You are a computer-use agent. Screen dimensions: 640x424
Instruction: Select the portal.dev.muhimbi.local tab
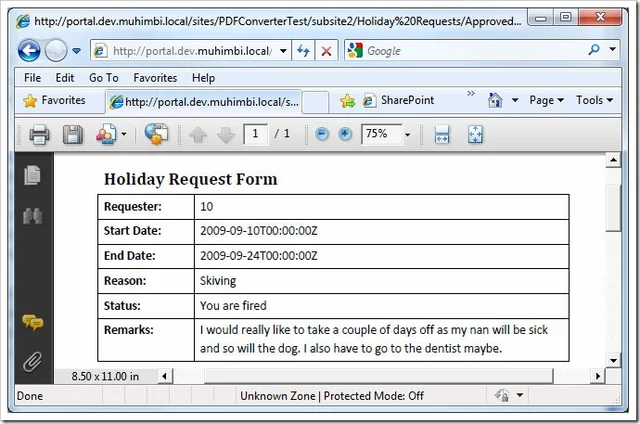click(204, 102)
